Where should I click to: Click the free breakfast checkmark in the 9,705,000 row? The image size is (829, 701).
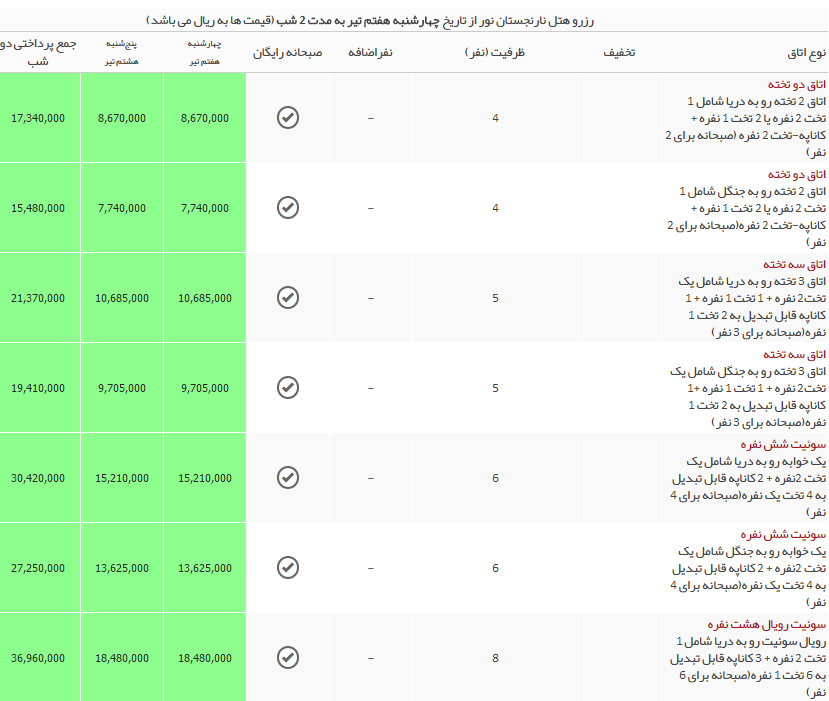(288, 387)
